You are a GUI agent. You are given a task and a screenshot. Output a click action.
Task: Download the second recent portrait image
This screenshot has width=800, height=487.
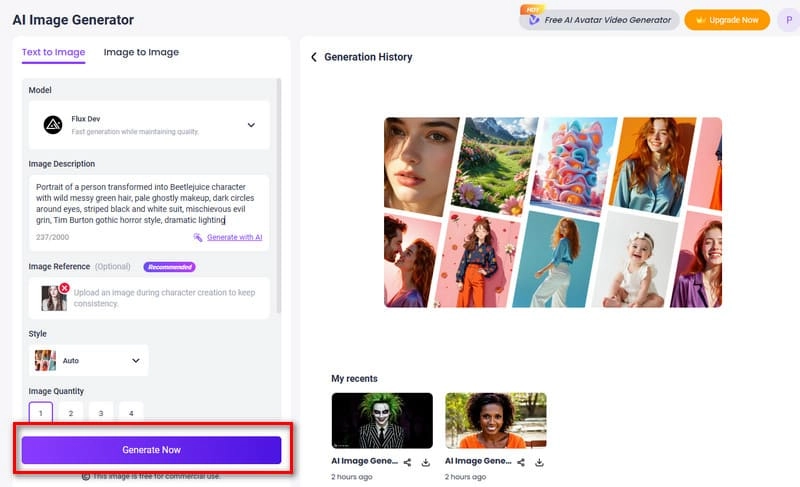pyautogui.click(x=539, y=462)
